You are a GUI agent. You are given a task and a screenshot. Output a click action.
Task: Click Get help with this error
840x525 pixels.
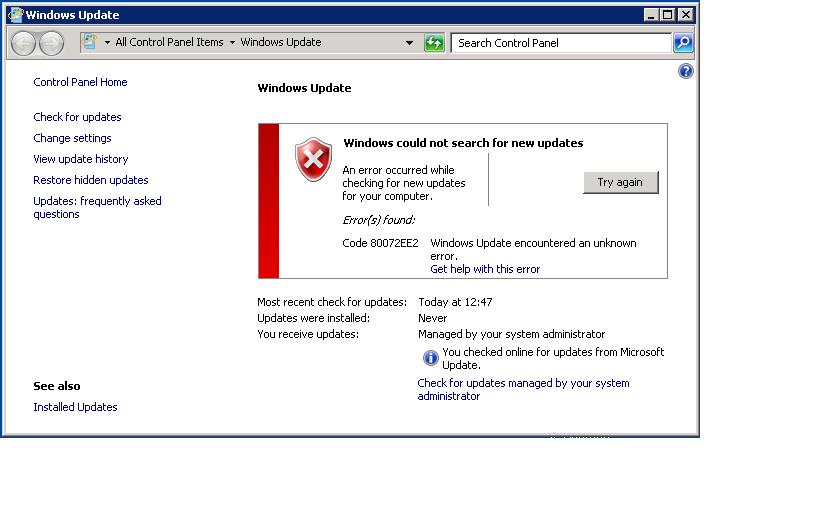click(485, 269)
